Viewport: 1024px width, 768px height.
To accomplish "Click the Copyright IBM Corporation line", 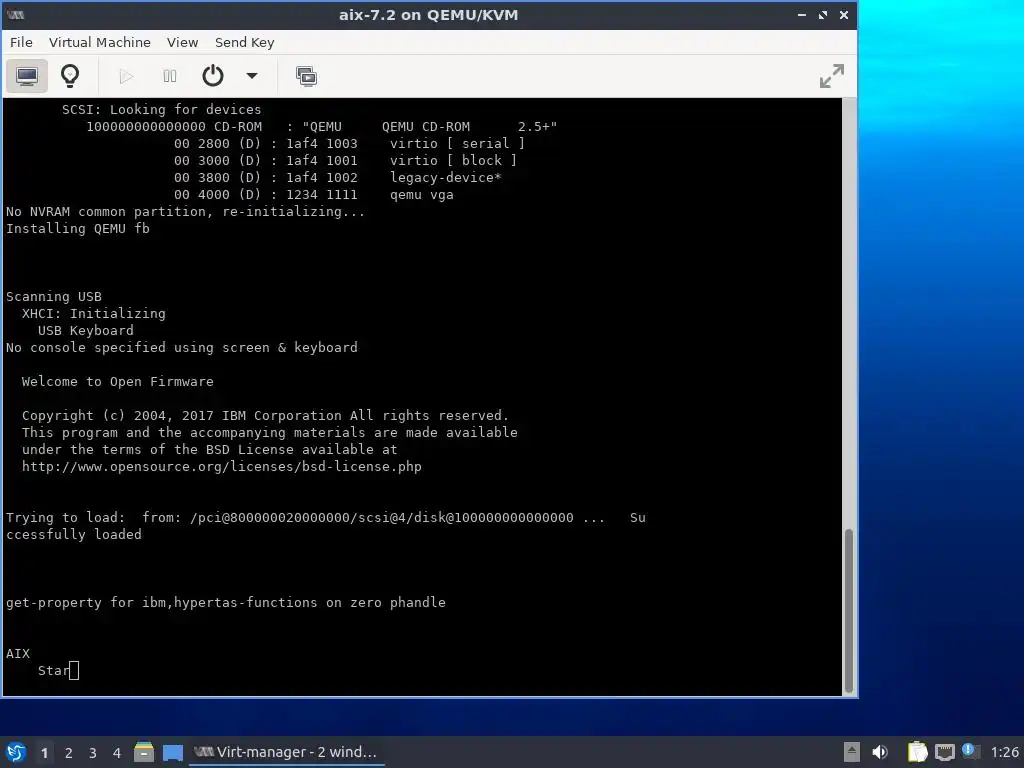I will [x=264, y=415].
